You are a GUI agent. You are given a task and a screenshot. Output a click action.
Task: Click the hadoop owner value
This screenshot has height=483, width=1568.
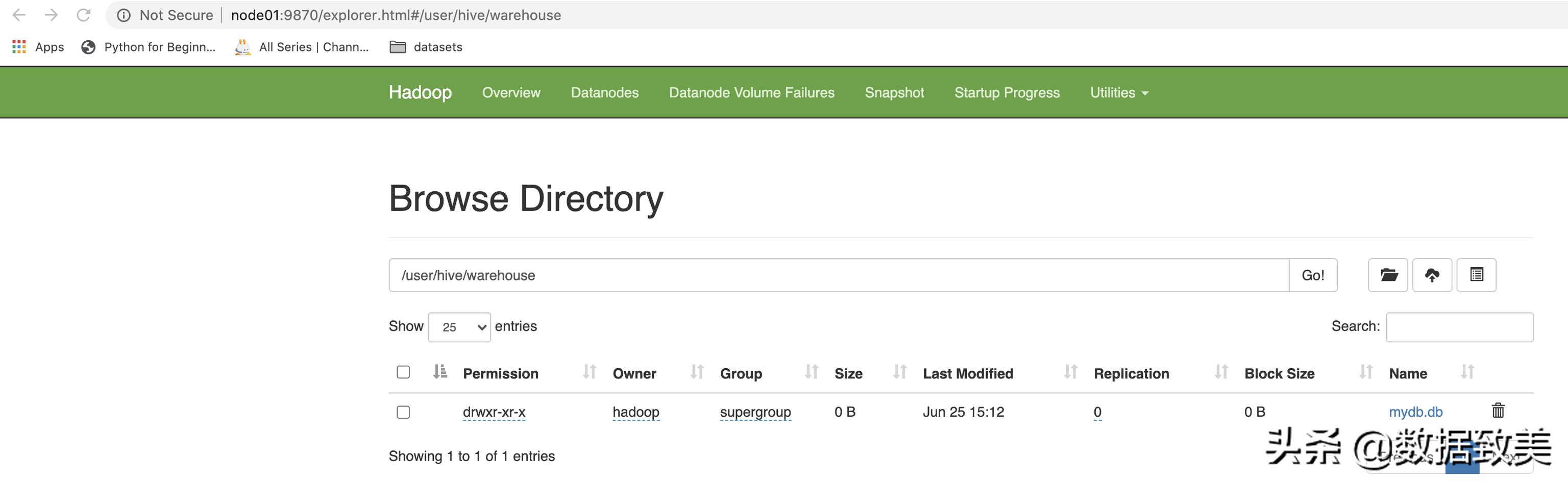[635, 412]
